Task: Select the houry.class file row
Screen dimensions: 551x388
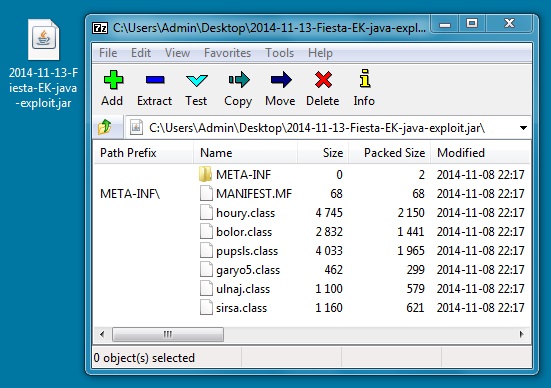Action: point(311,213)
